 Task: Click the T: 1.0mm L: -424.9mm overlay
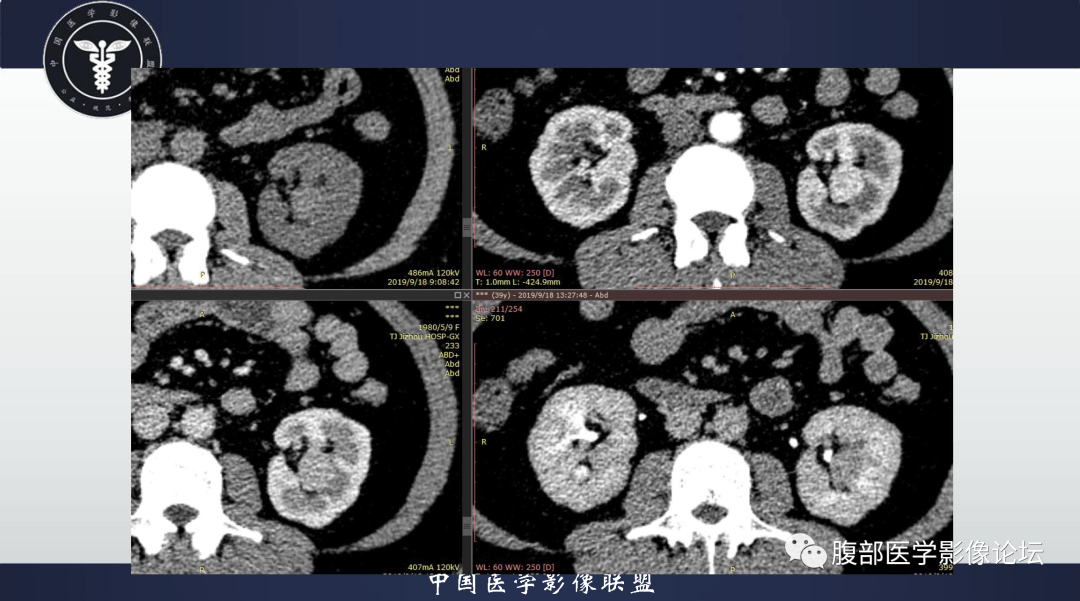[x=518, y=282]
